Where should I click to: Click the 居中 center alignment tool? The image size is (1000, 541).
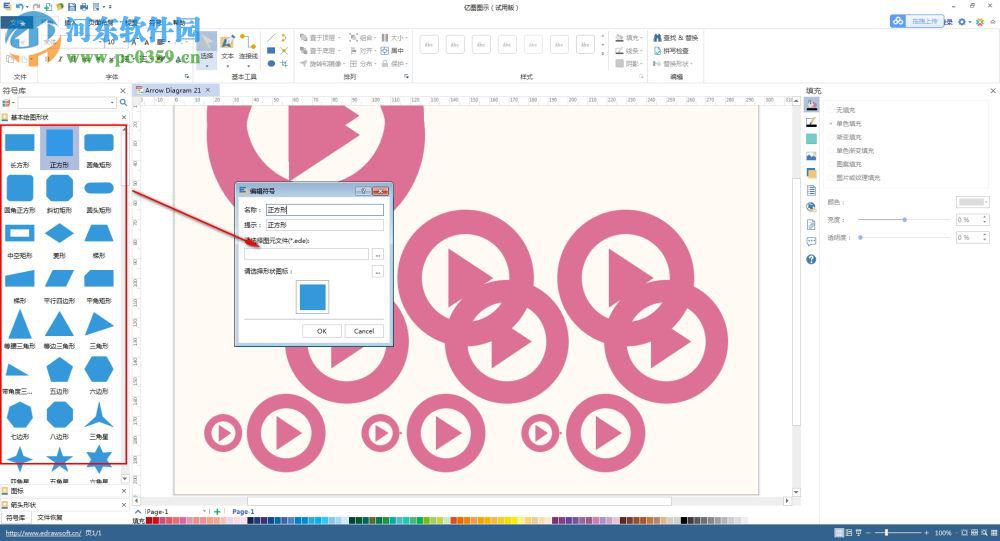coord(392,50)
